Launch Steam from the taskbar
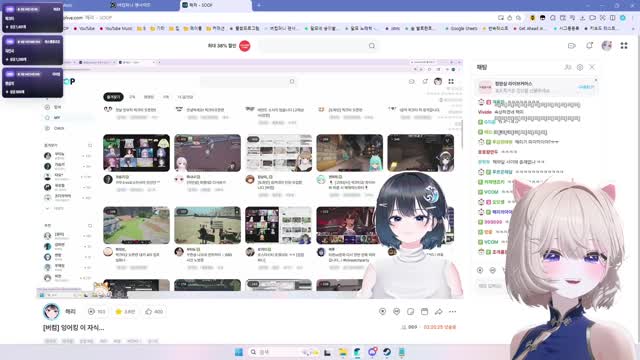The image size is (640, 360). (x=387, y=352)
